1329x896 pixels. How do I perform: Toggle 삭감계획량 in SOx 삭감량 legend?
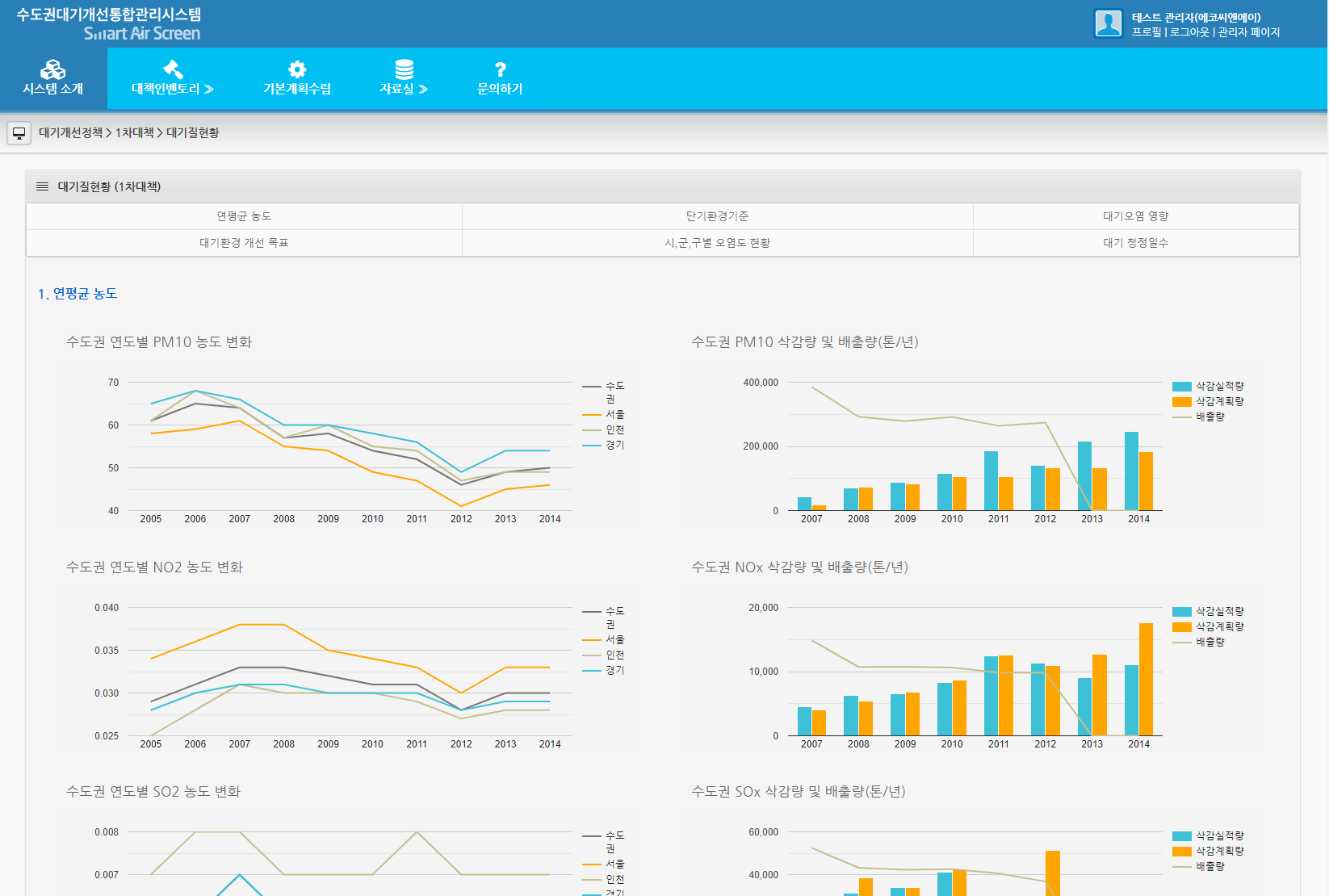point(1208,851)
